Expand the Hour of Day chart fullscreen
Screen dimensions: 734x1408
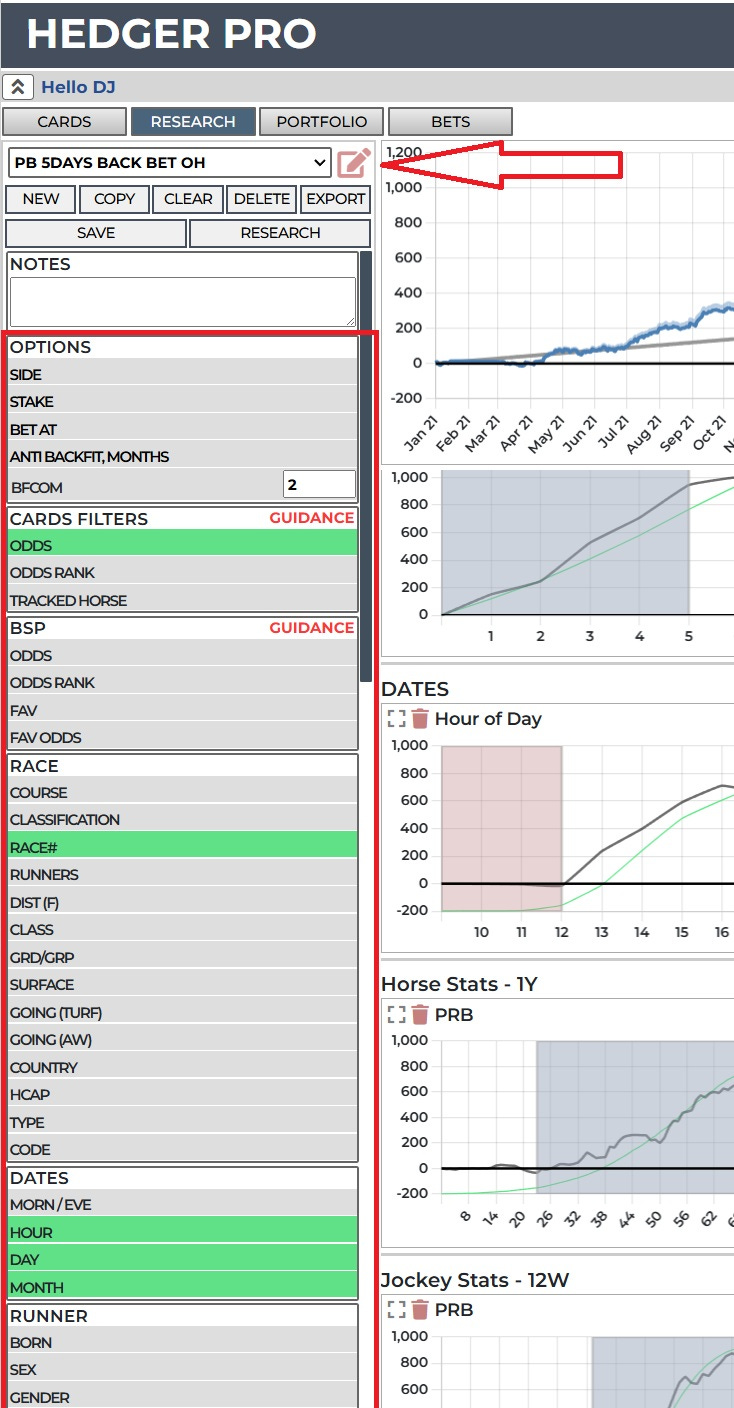pyautogui.click(x=397, y=719)
